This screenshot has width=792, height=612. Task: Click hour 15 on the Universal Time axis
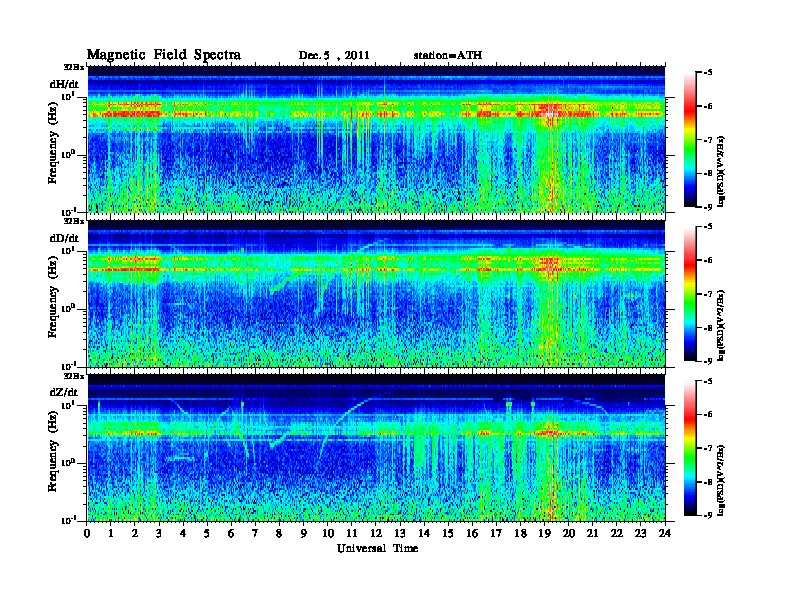click(448, 534)
